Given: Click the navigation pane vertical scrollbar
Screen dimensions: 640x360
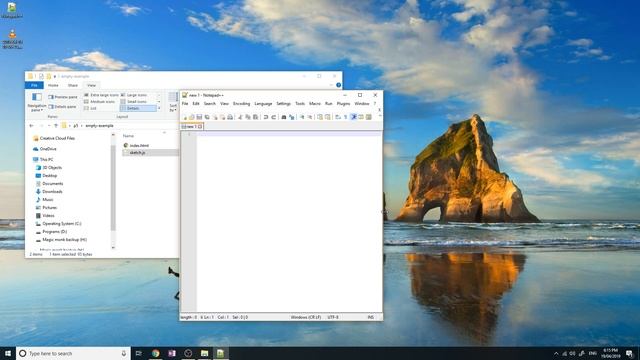Looking at the screenshot, I should pyautogui.click(x=113, y=188).
